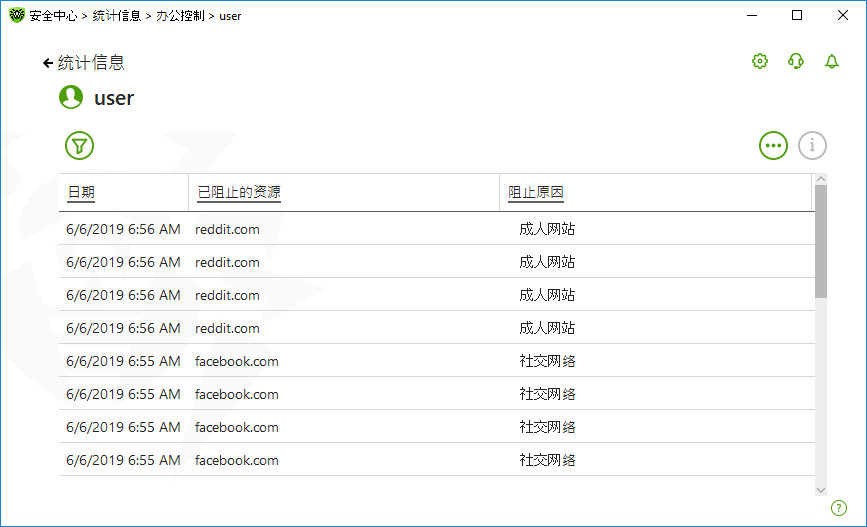Select the last facebook.com 社交网络 row

click(x=436, y=460)
